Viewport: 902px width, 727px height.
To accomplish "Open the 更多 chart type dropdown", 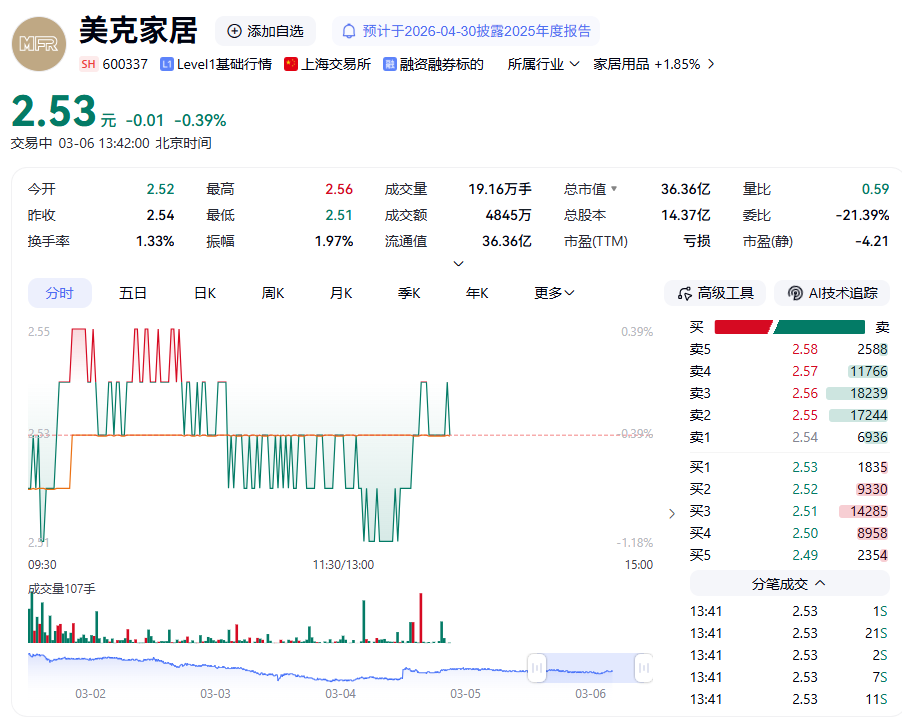I will [x=553, y=292].
